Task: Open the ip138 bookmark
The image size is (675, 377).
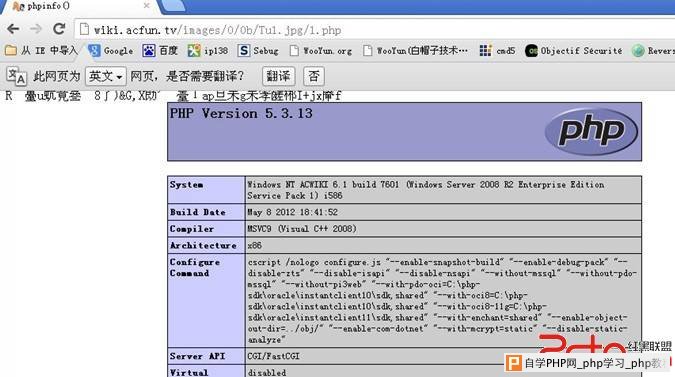Action: (208, 51)
